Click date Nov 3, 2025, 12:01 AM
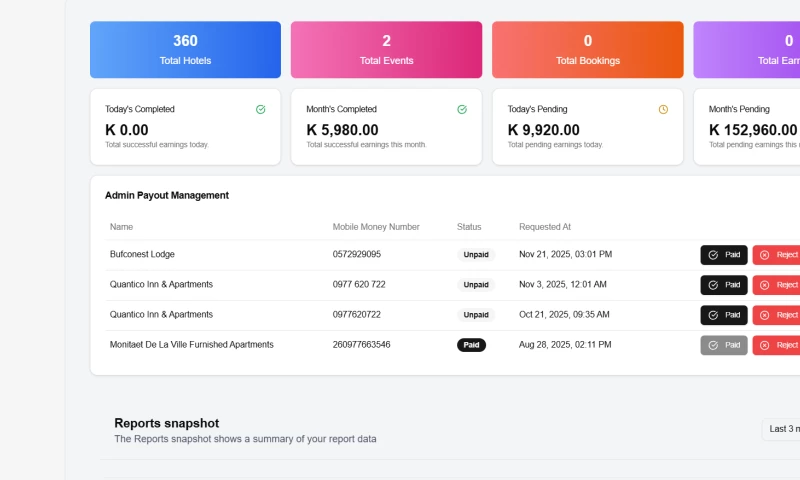 point(563,284)
